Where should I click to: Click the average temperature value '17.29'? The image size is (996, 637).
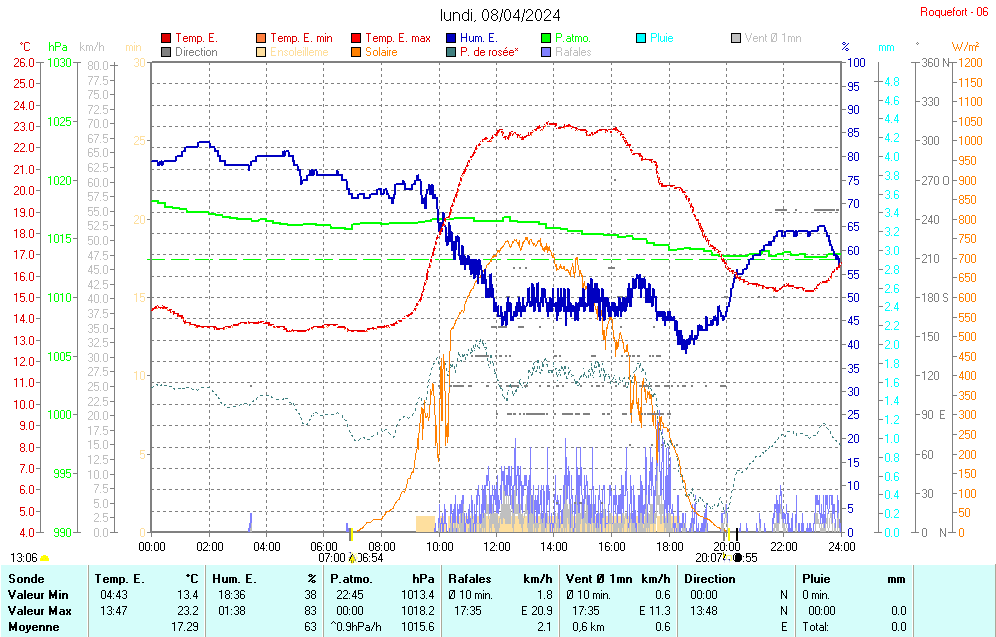[185, 627]
